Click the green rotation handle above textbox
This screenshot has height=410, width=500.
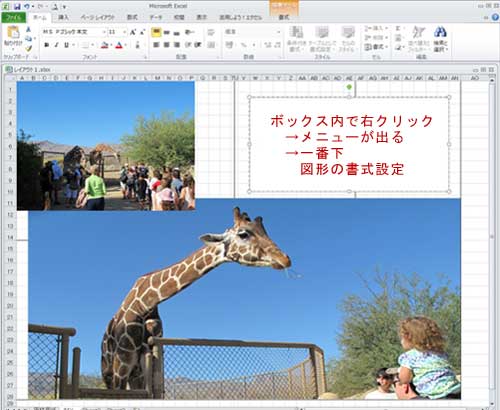coord(349,87)
